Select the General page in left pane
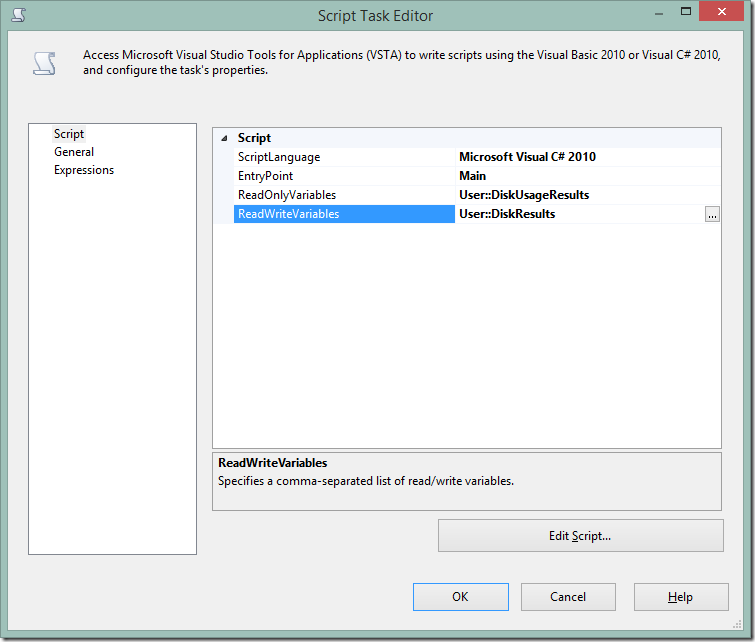 click(74, 152)
